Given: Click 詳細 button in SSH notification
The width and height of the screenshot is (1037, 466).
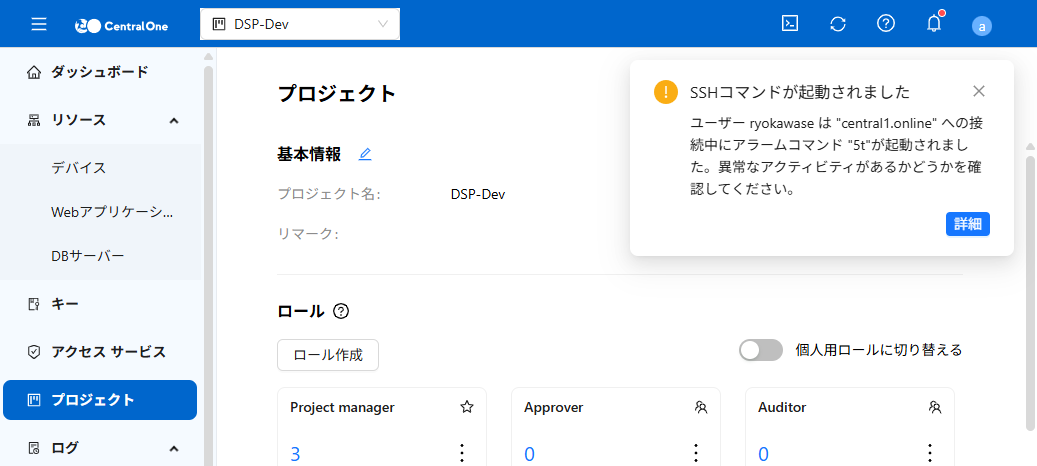Looking at the screenshot, I should (967, 224).
